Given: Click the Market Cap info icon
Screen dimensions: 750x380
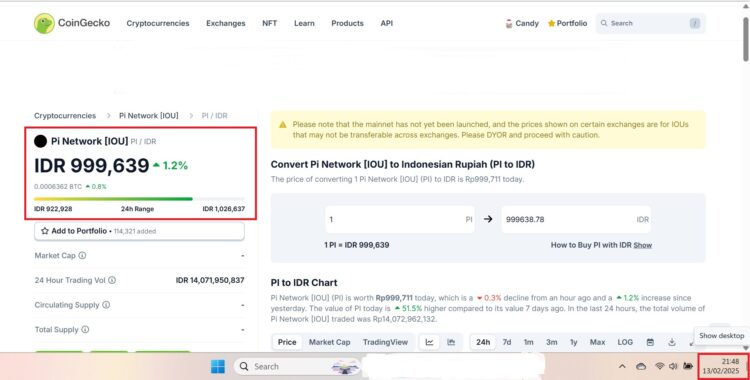Looking at the screenshot, I should (x=82, y=256).
